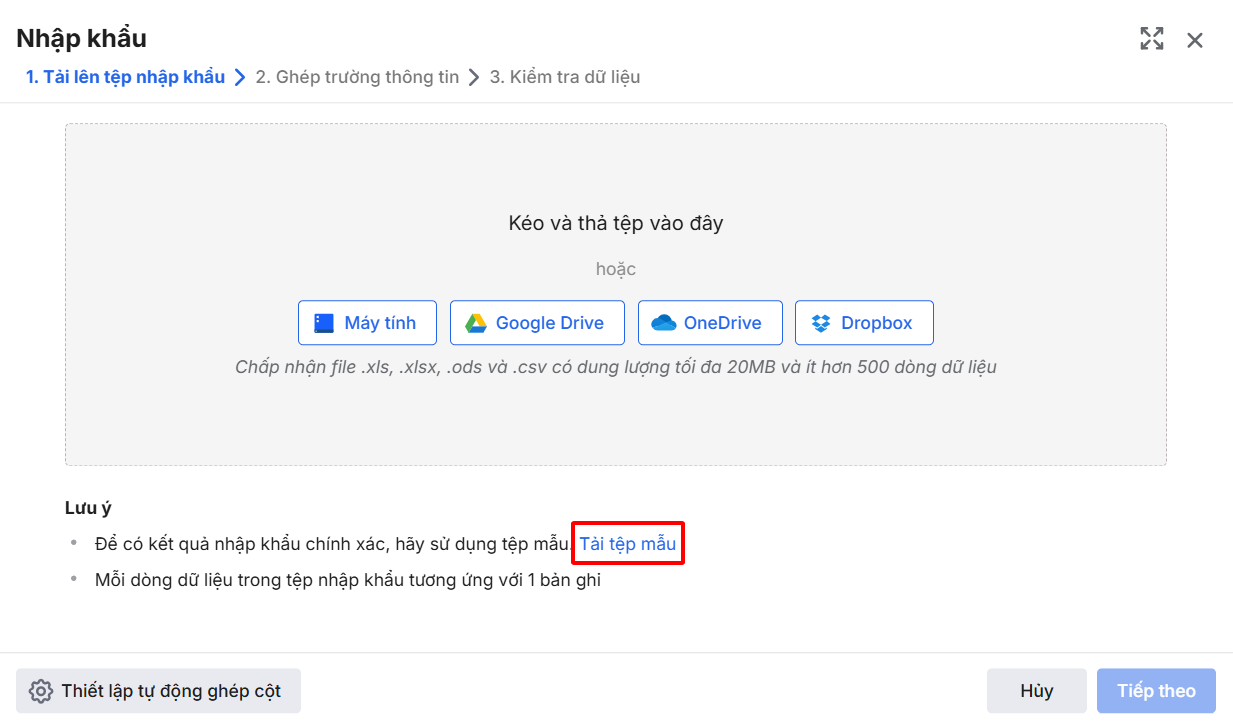Go to step 1 Tải lên tệp nhập khẩu
The image size is (1233, 726).
tap(125, 77)
